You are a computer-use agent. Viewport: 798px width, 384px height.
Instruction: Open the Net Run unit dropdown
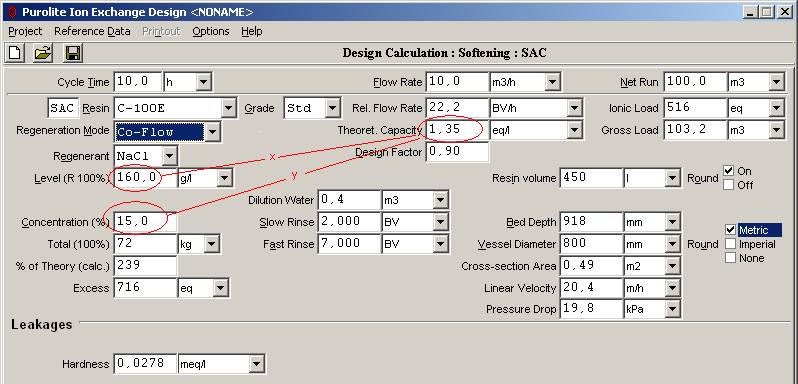coord(776,81)
